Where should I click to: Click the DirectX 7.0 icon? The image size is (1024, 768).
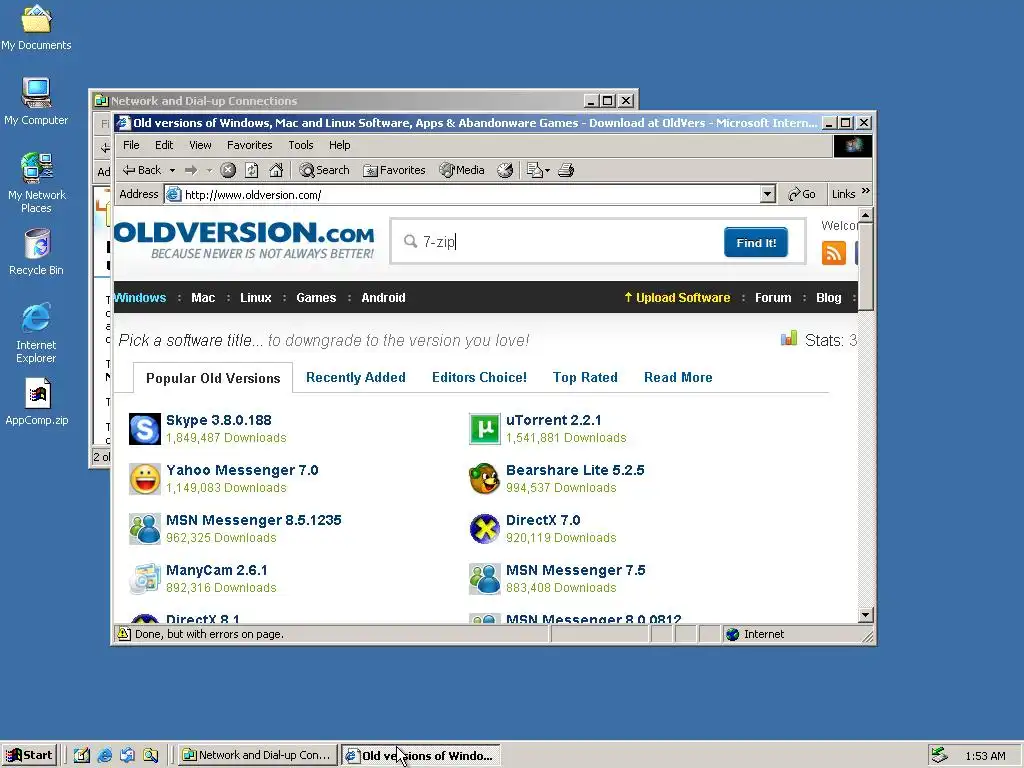pyautogui.click(x=485, y=529)
